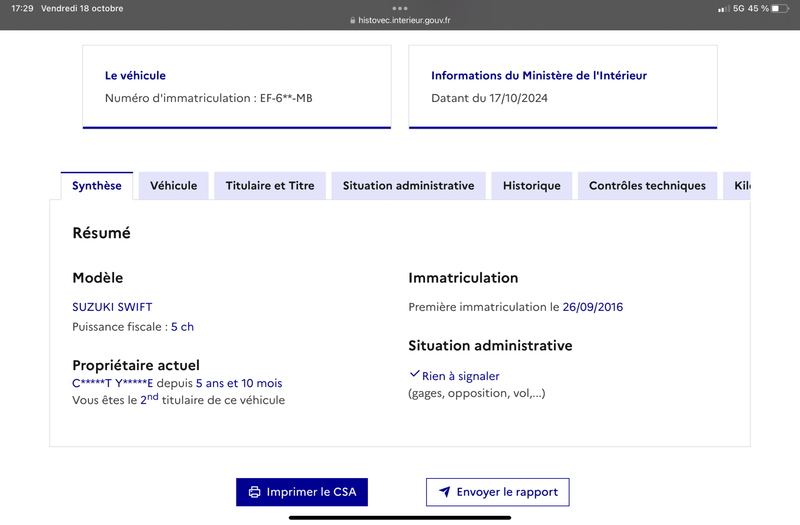Click the paper plane send icon
800x525 pixels.
pyautogui.click(x=445, y=492)
